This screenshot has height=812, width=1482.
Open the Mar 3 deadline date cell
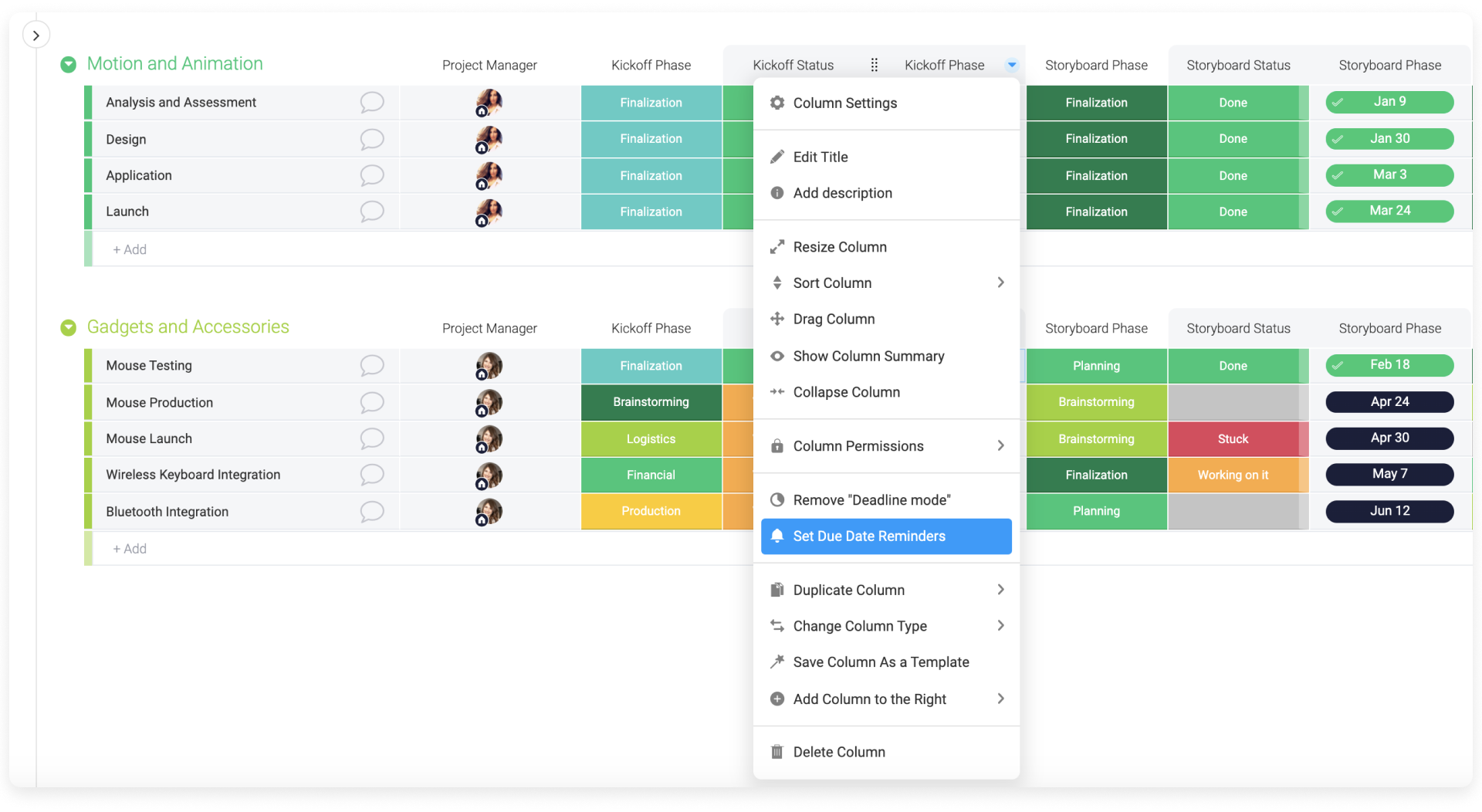1389,175
